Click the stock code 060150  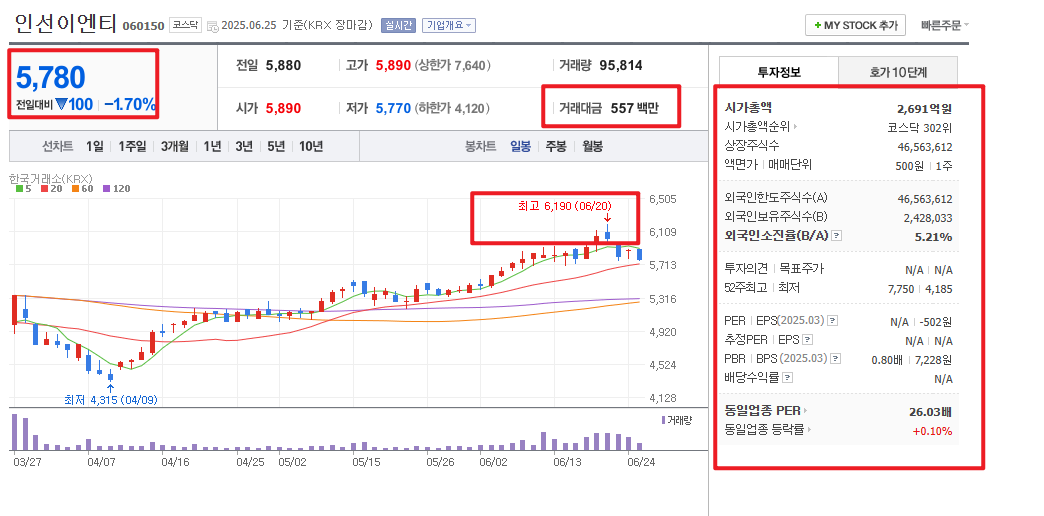coord(143,26)
